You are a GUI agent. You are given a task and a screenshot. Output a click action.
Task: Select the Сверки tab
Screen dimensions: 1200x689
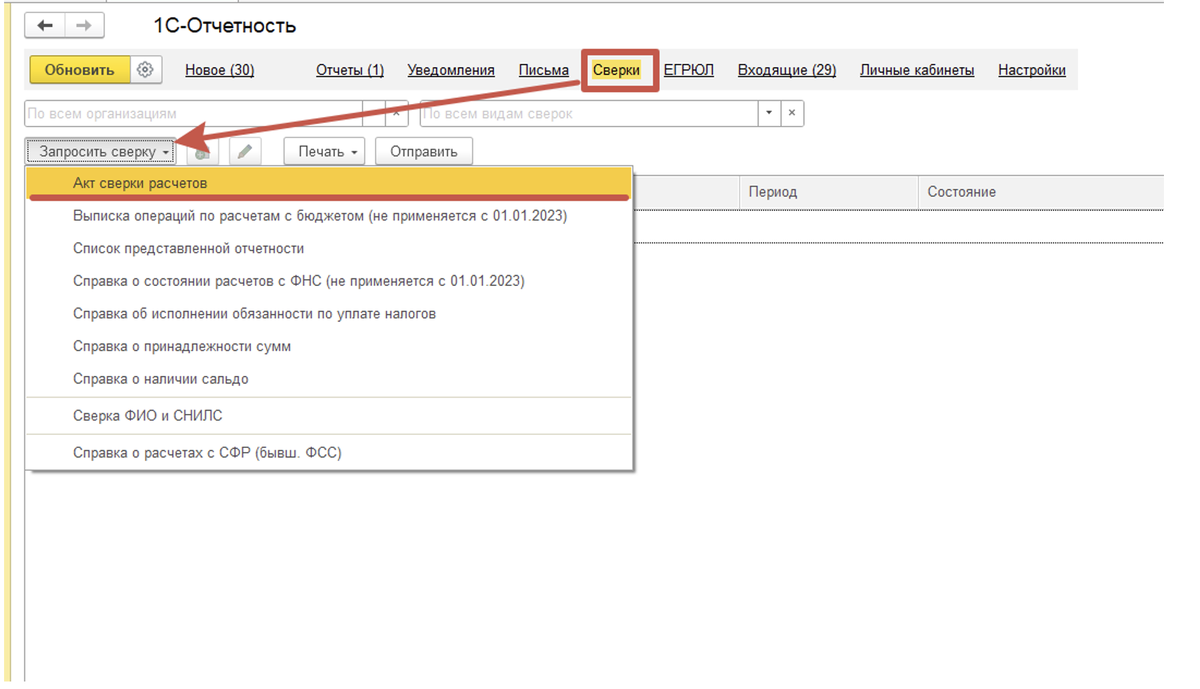[x=616, y=70]
